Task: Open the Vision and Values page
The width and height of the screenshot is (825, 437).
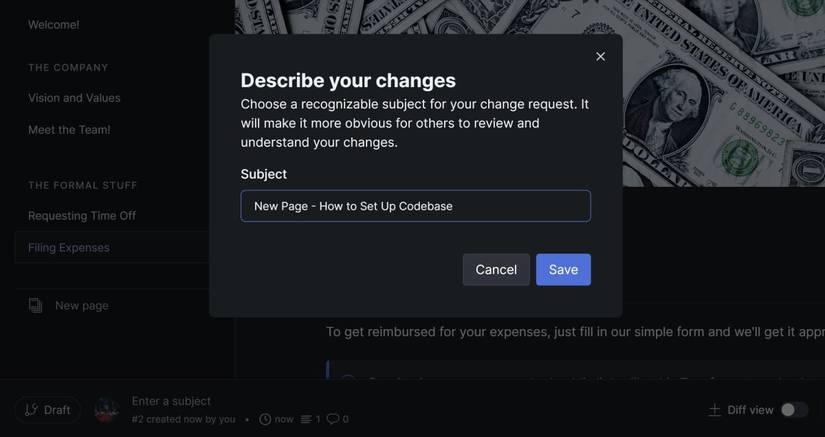Action: point(74,98)
